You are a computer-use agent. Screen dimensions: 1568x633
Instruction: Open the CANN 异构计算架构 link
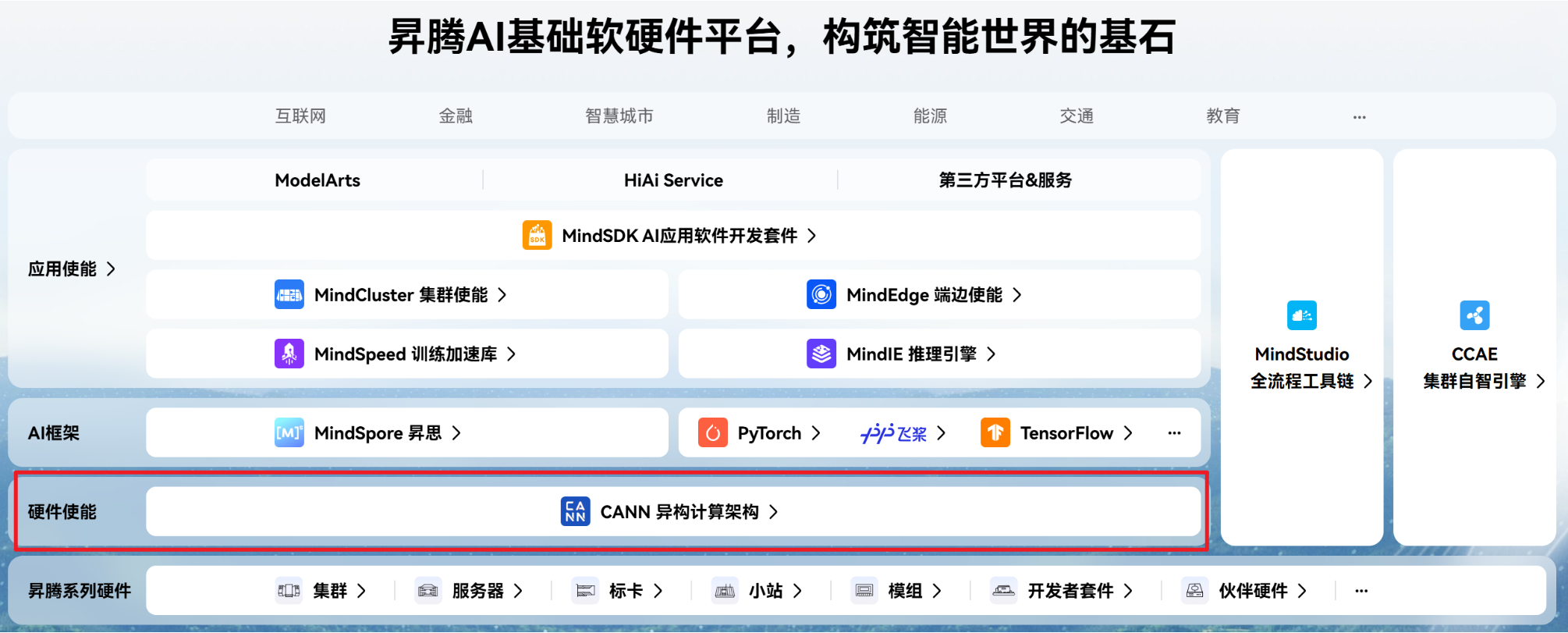(679, 512)
